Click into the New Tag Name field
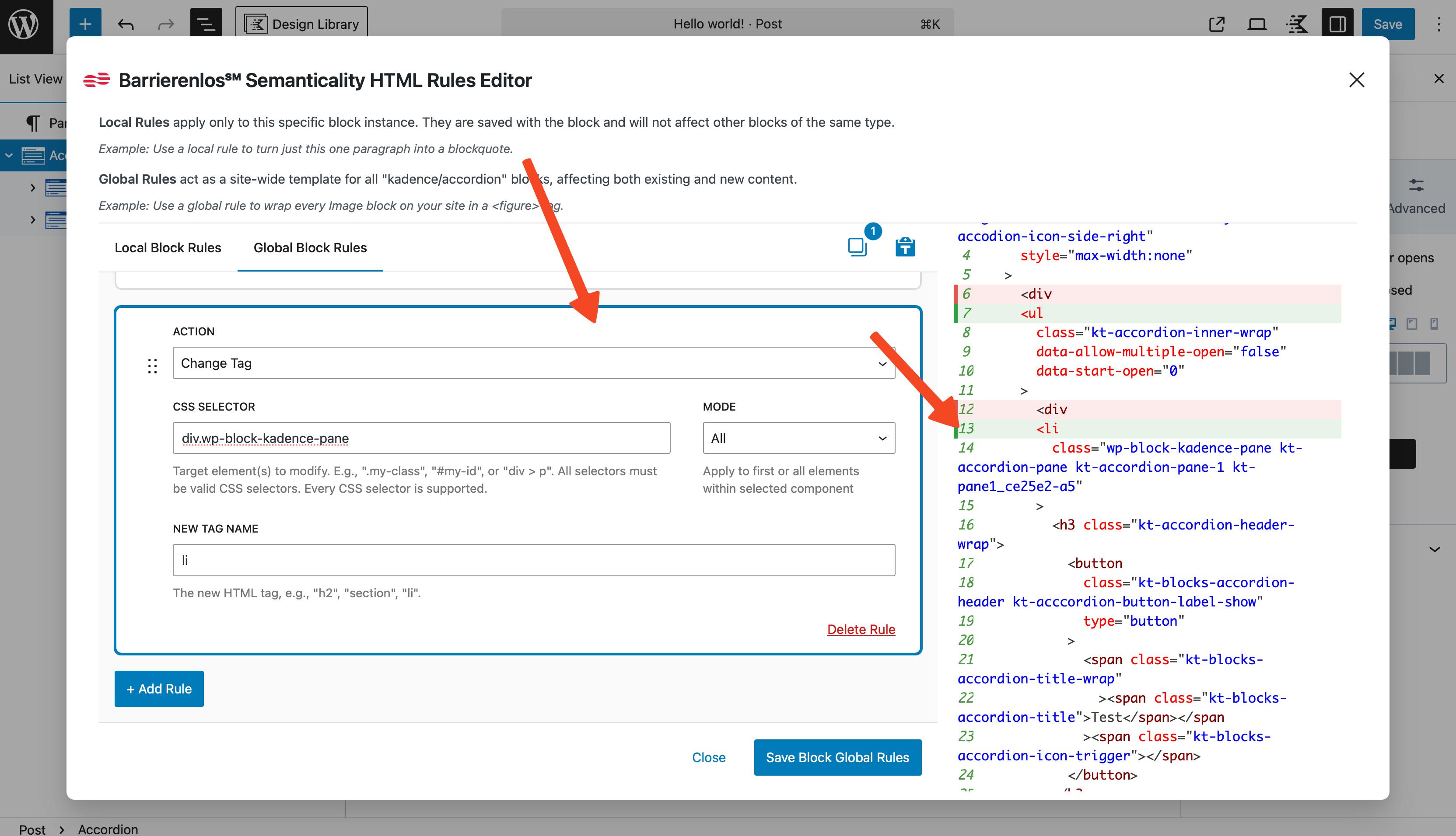 [533, 560]
